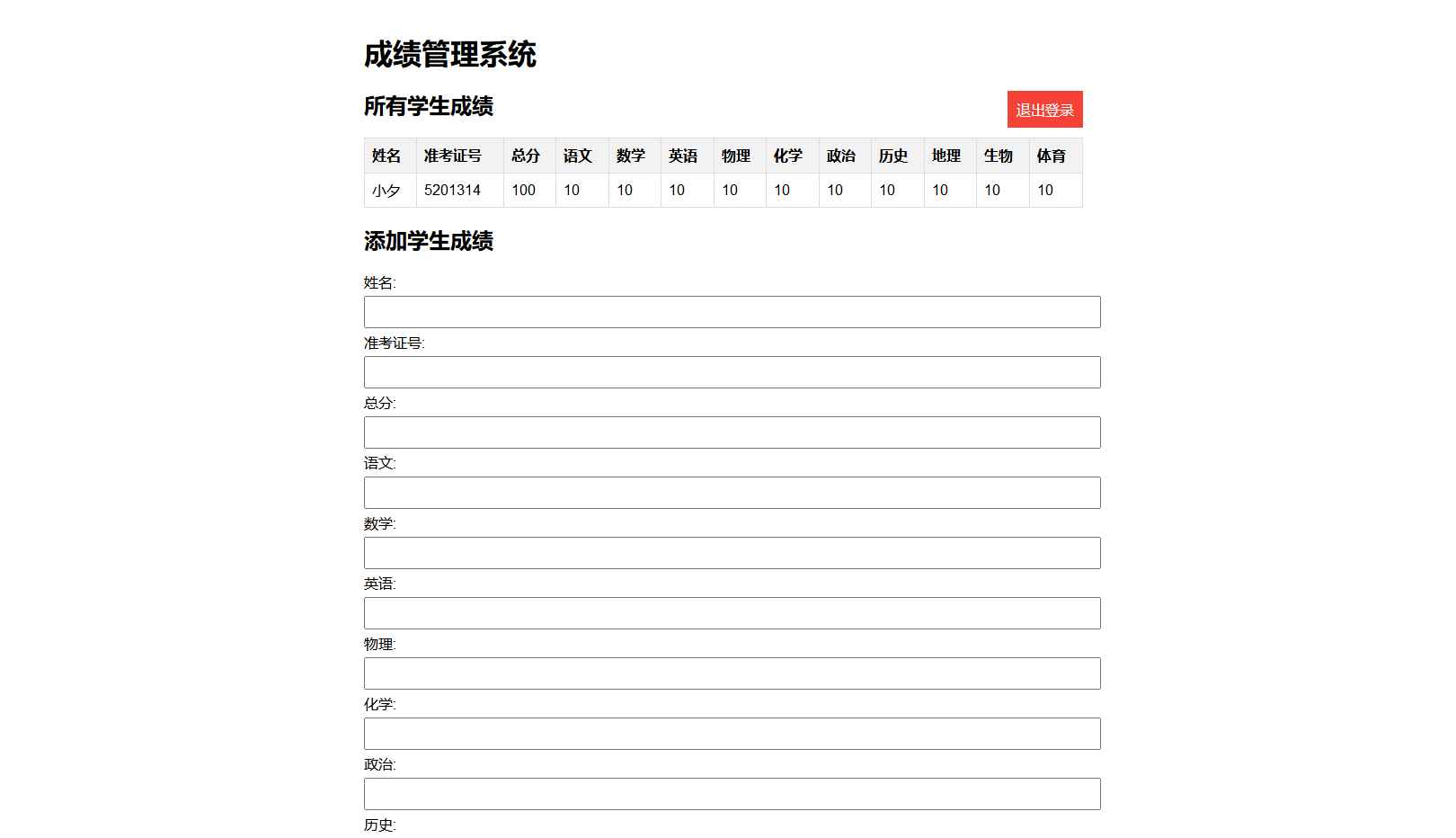Click the 姓名 input field
1456x838 pixels.
[x=731, y=312]
